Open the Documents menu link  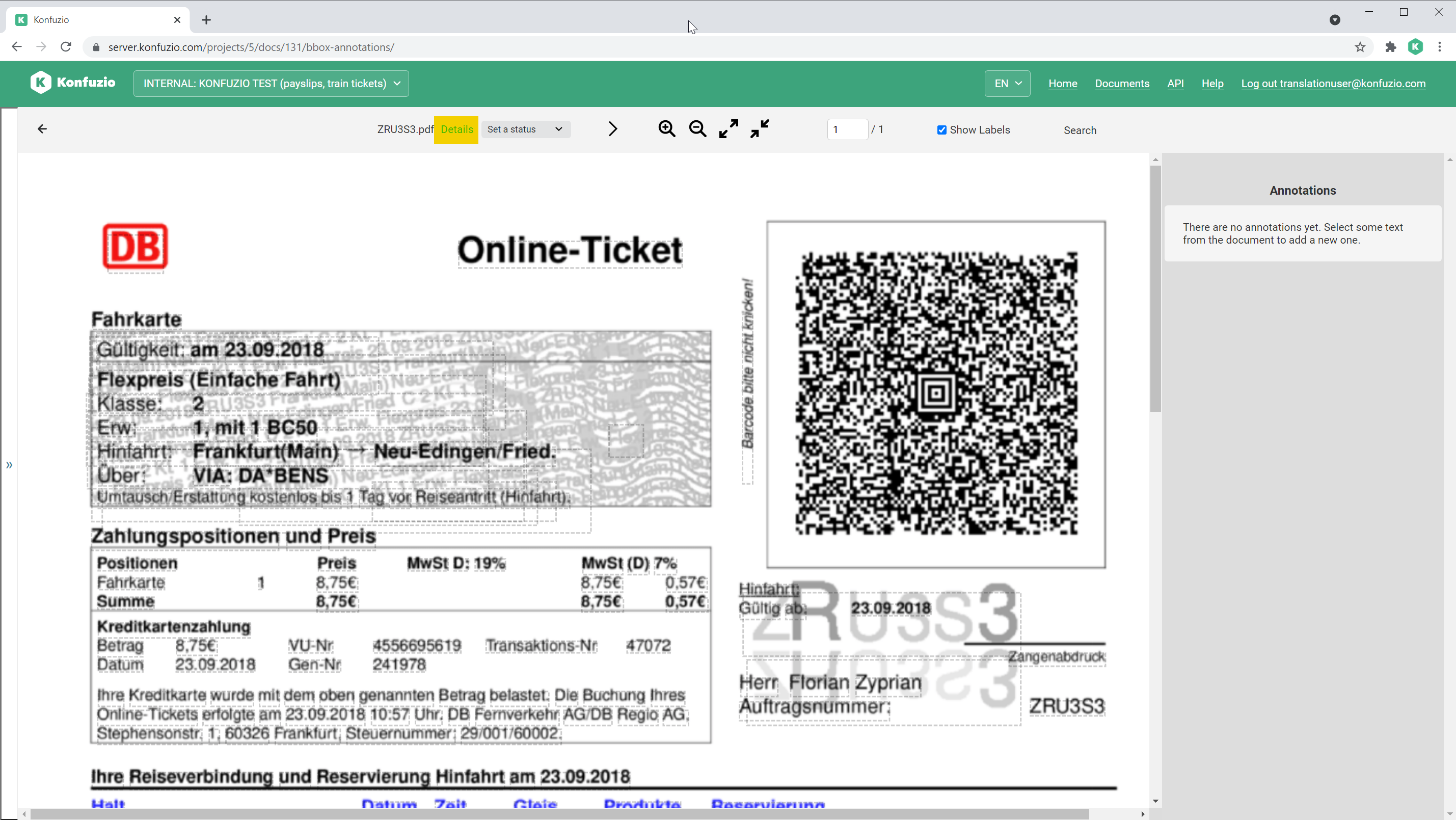1122,83
